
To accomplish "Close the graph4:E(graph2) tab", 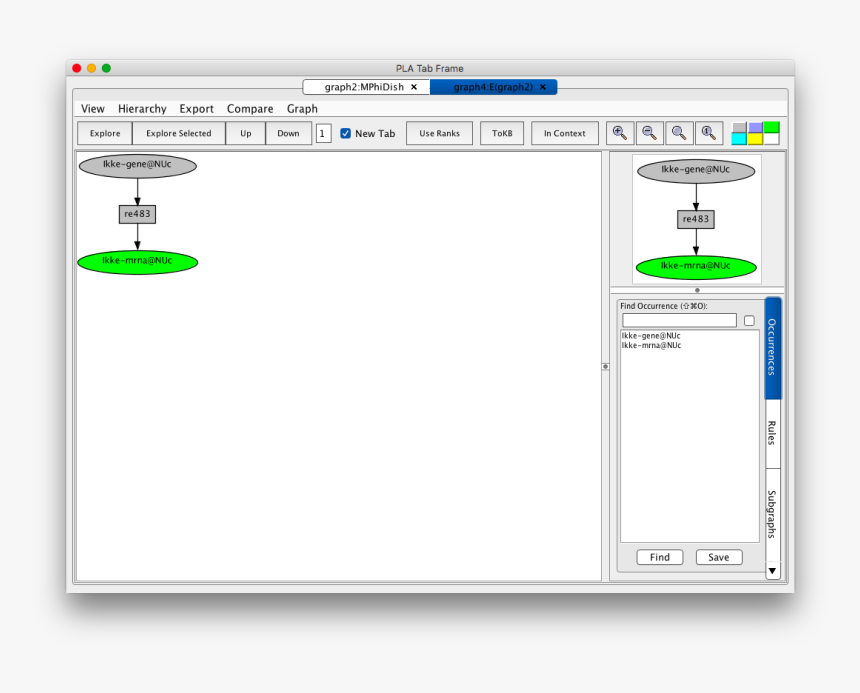I will coord(543,87).
